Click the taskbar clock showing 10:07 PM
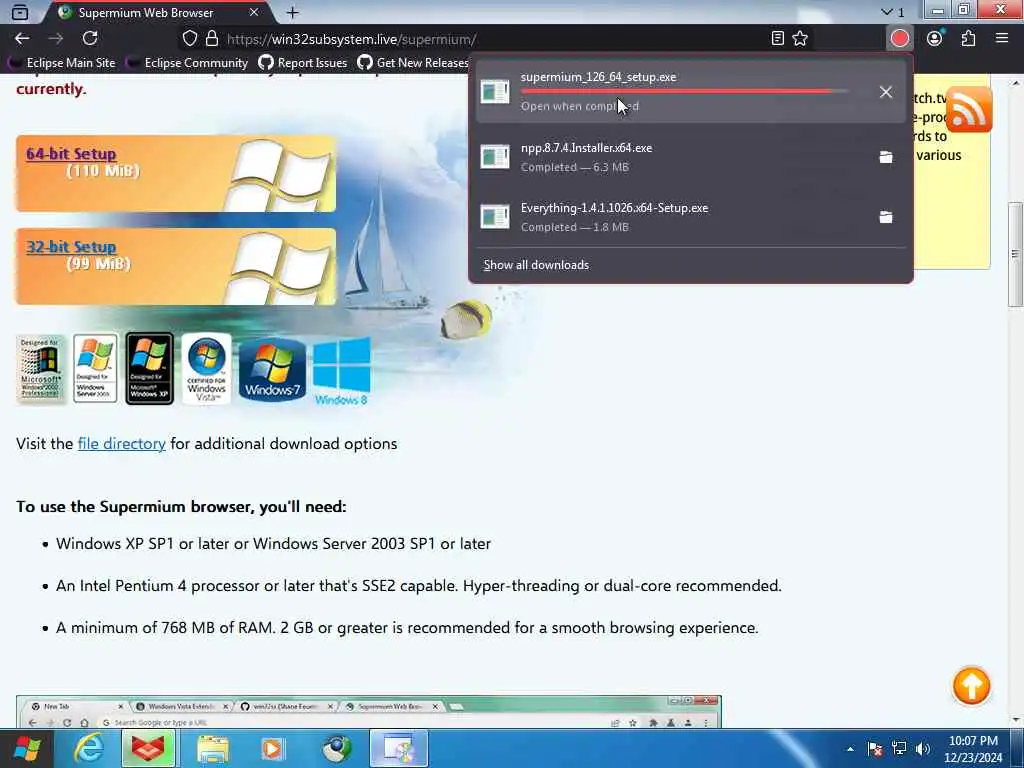 tap(973, 748)
